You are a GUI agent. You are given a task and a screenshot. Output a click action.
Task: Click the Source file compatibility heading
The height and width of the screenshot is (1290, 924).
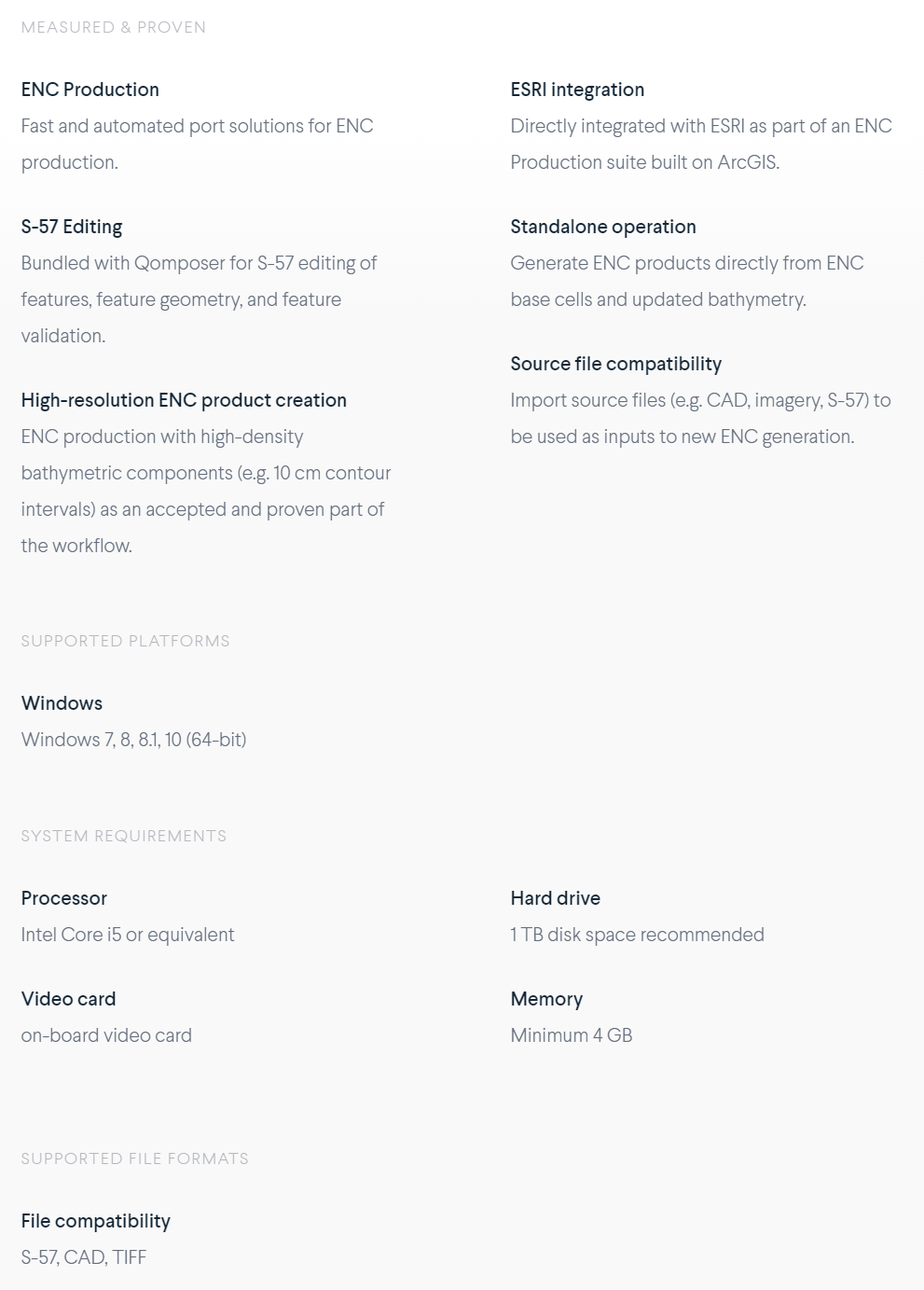click(616, 364)
